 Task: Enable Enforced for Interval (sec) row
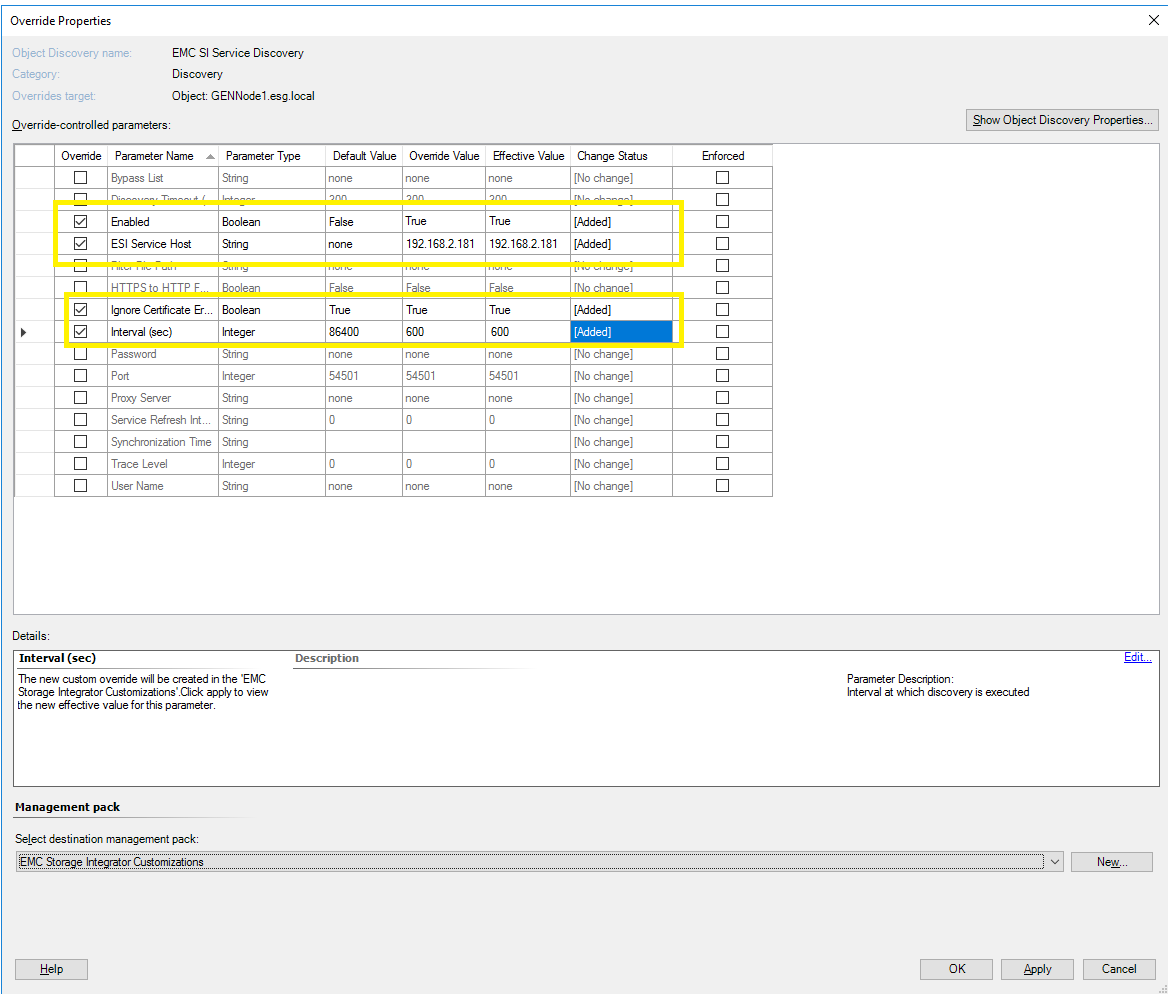coord(723,332)
